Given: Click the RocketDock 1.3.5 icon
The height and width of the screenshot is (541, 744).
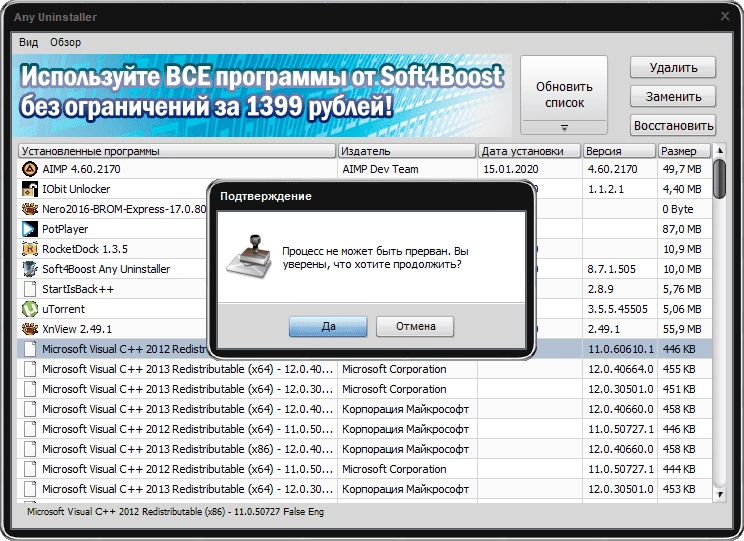Looking at the screenshot, I should click(x=29, y=249).
